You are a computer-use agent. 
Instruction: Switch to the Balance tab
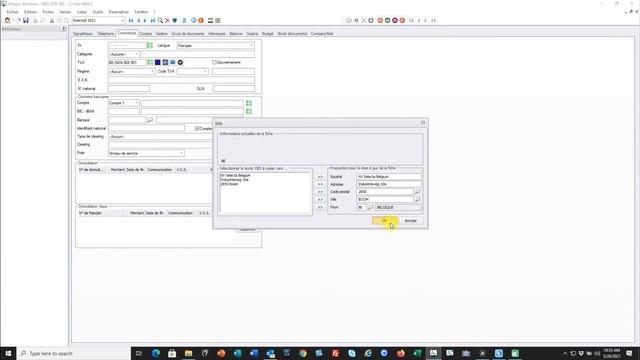click(x=236, y=33)
